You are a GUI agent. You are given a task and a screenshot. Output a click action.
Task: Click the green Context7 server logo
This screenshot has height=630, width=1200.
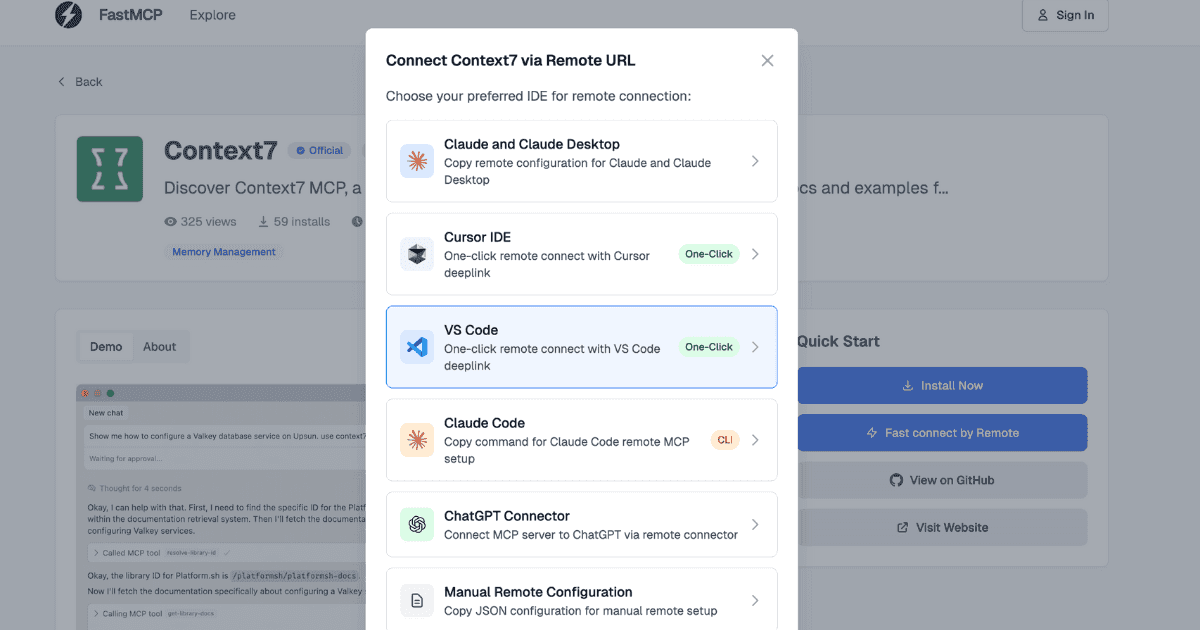click(x=109, y=169)
